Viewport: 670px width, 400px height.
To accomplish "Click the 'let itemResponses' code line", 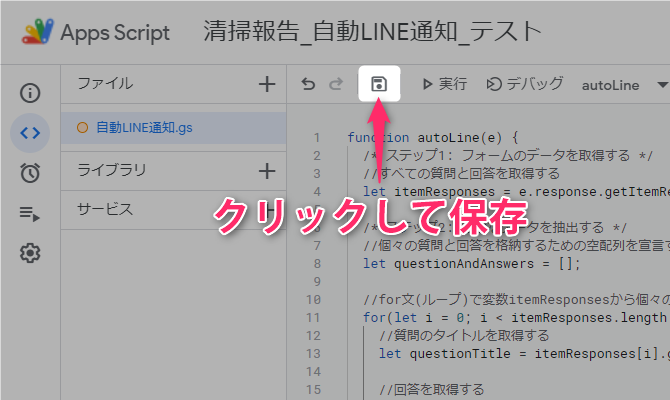I will click(516, 191).
